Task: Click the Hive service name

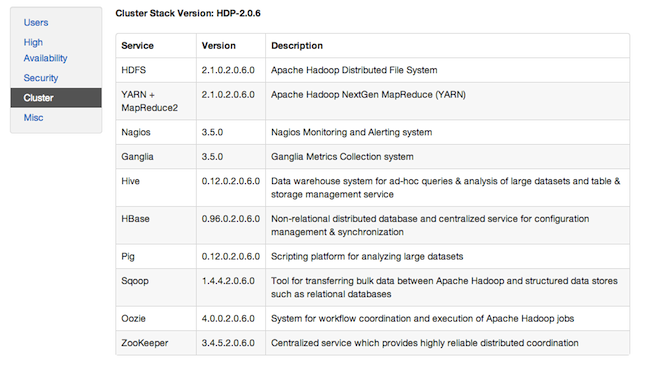Action: coord(130,181)
